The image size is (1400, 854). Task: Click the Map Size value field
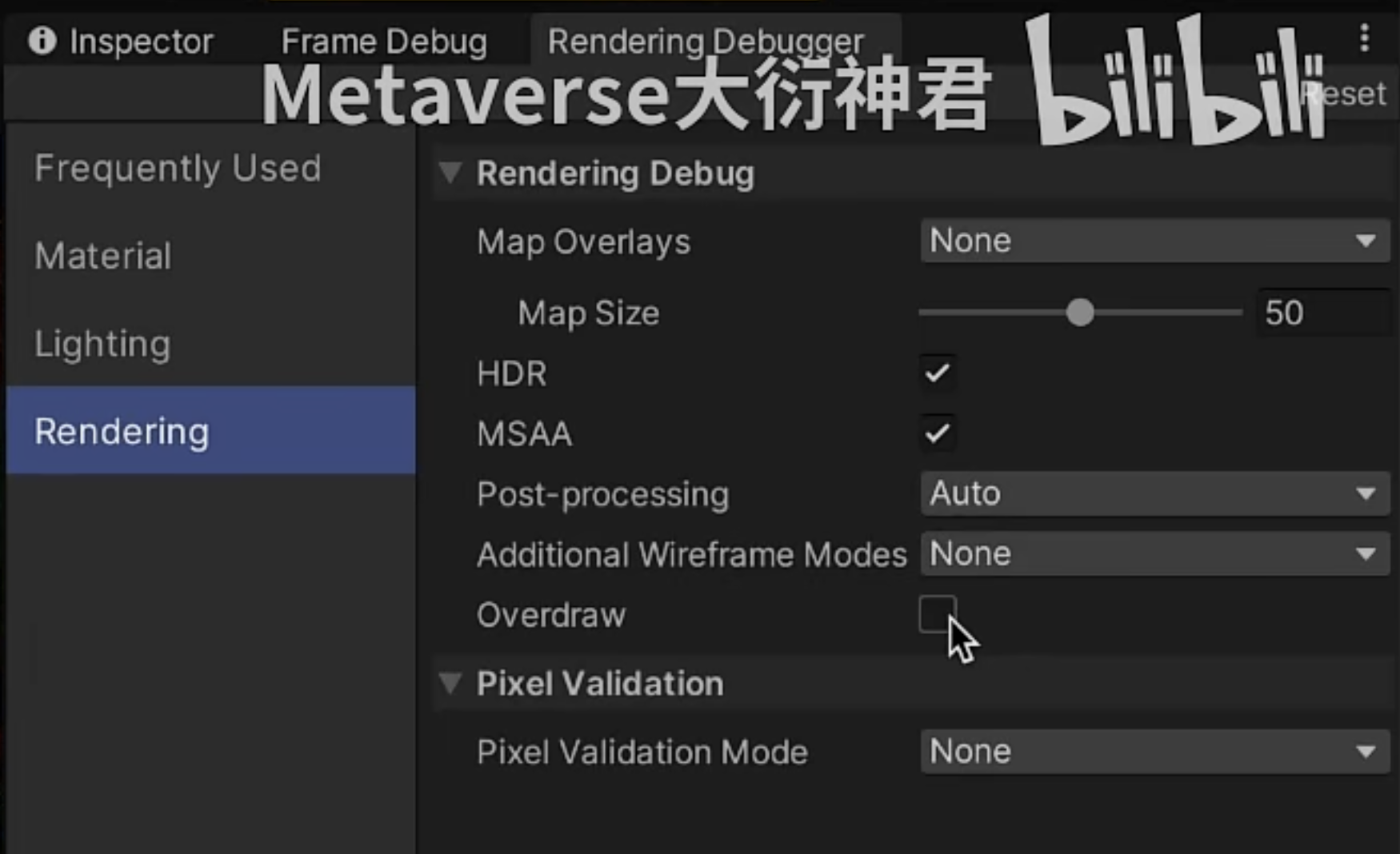click(x=1322, y=313)
